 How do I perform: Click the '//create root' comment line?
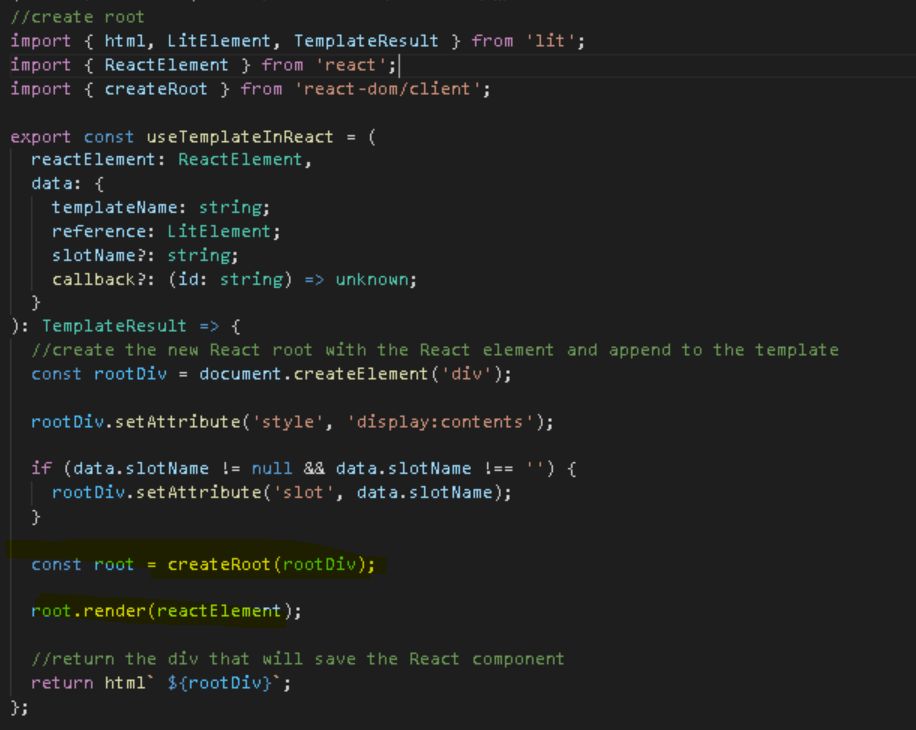[x=77, y=17]
